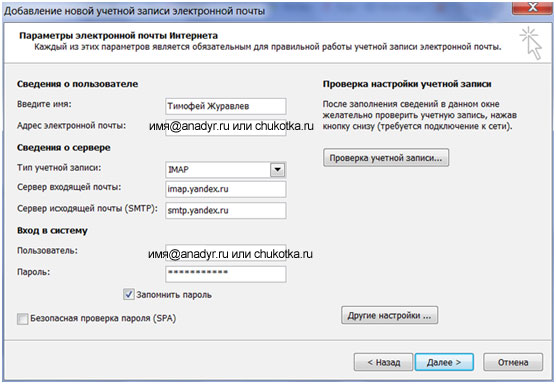Focus the Пользователь login field
Viewport: 556px width, 384px height.
(x=226, y=253)
